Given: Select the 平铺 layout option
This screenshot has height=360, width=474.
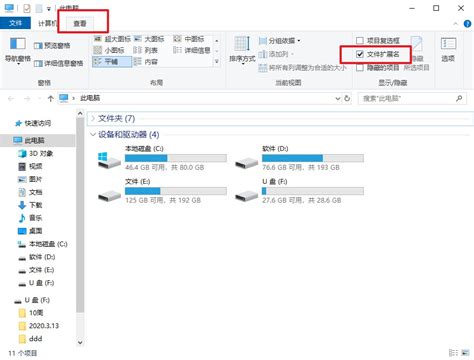Looking at the screenshot, I should point(112,62).
